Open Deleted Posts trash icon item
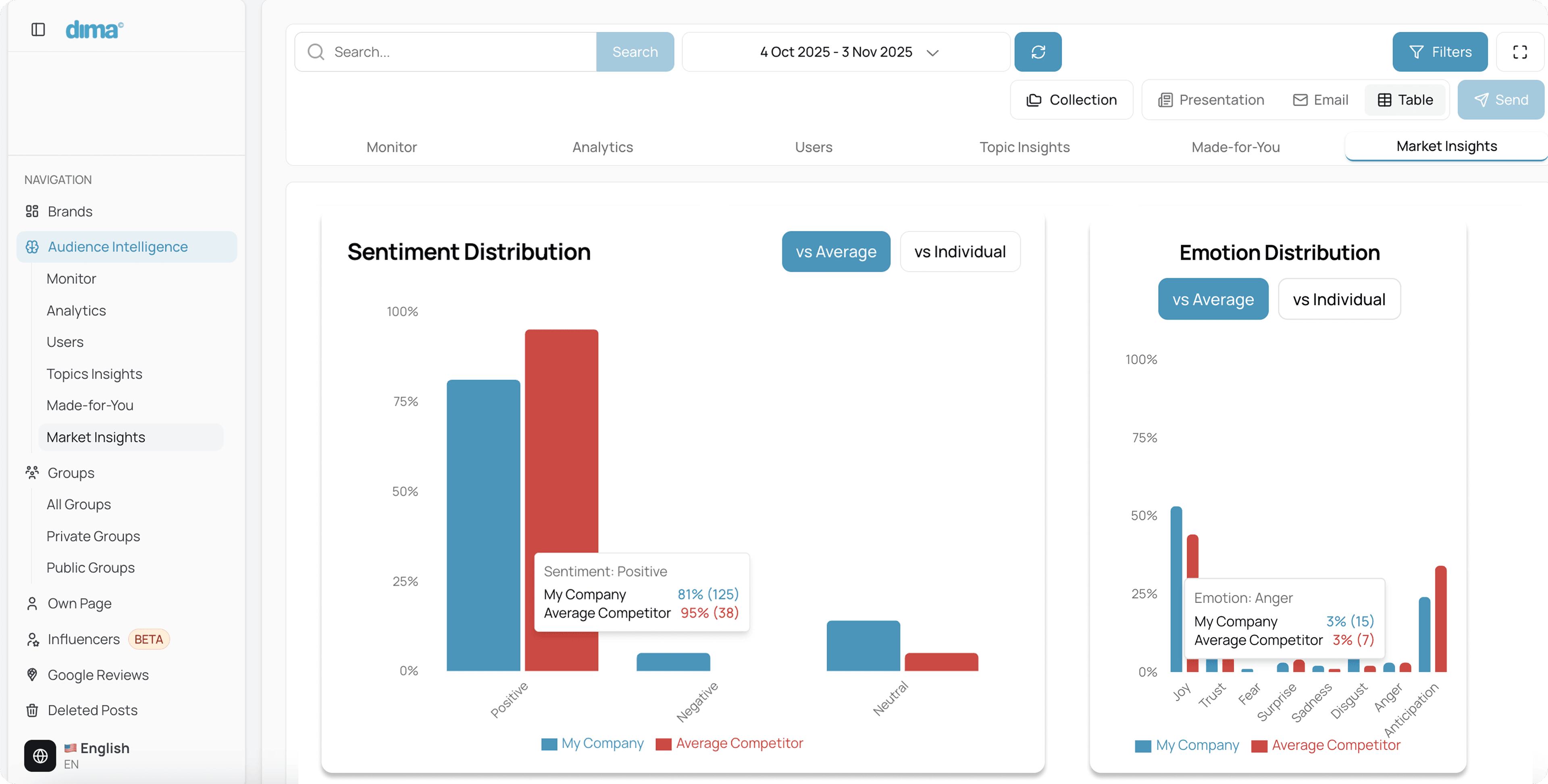This screenshot has height=784, width=1548. 32,710
